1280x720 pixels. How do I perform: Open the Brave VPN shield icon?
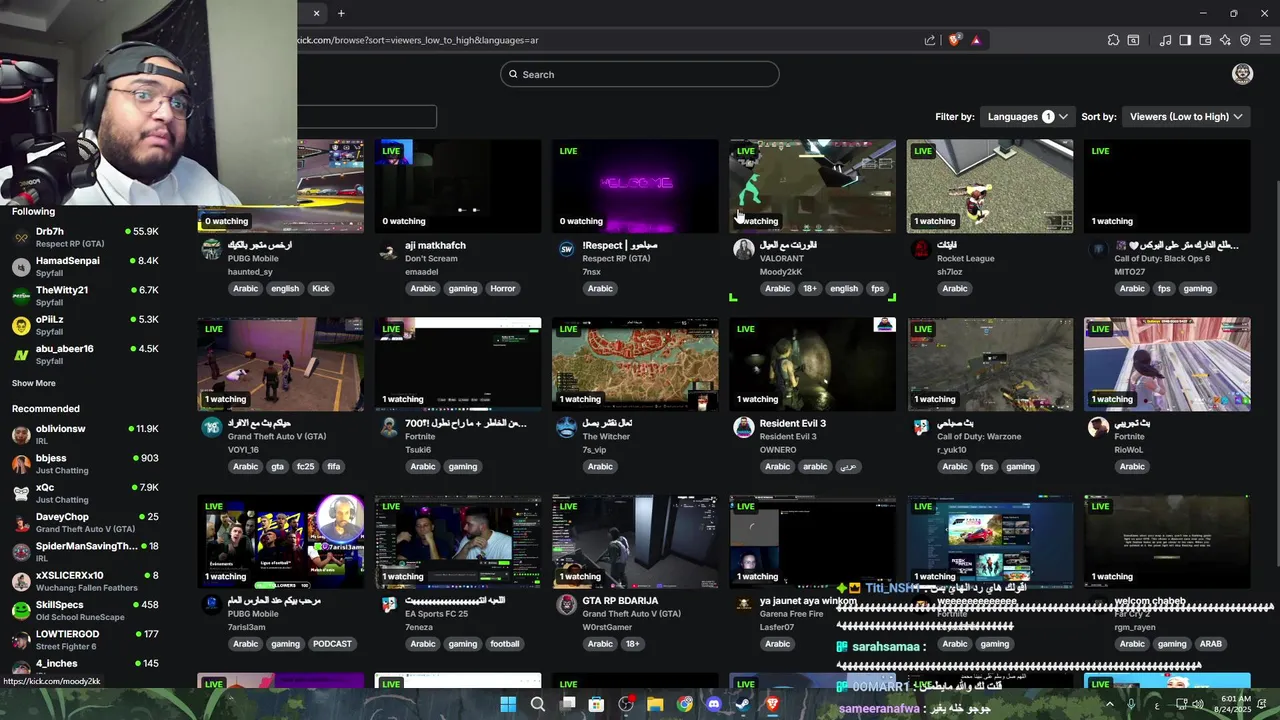point(1245,40)
